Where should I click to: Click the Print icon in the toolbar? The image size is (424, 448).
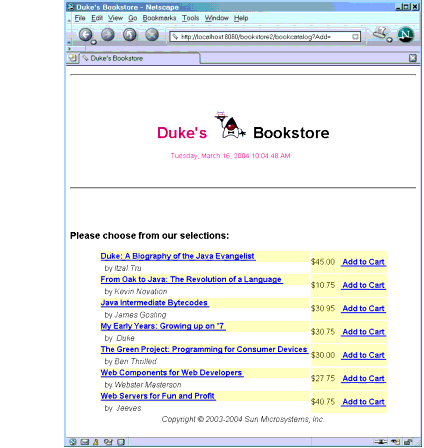(x=380, y=33)
